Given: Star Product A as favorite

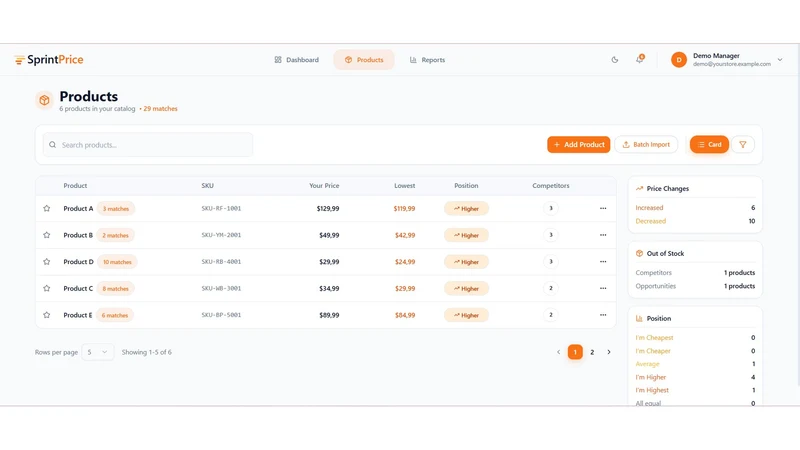Looking at the screenshot, I should coord(47,208).
